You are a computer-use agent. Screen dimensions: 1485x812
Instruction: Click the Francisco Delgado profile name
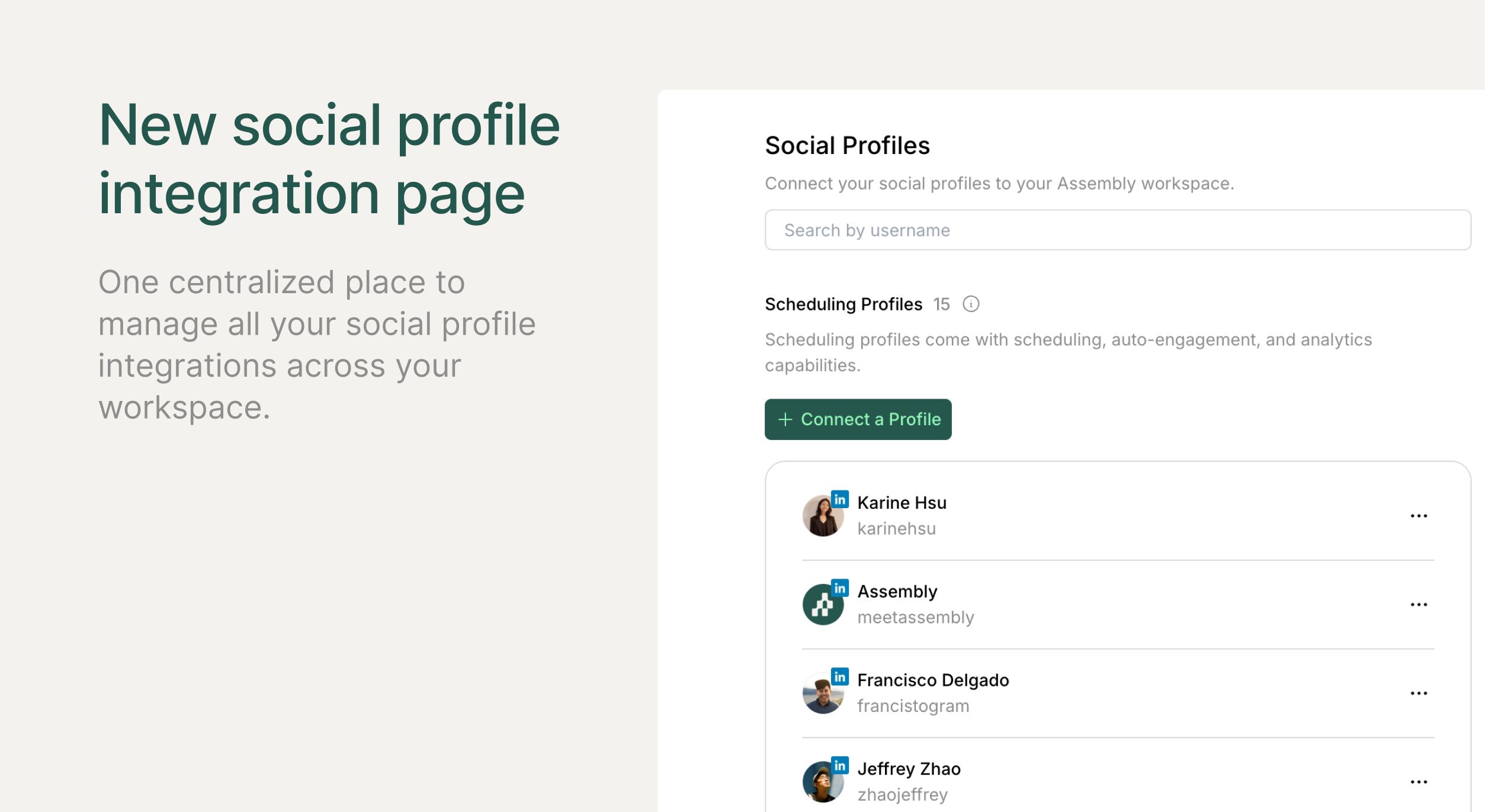coord(933,680)
